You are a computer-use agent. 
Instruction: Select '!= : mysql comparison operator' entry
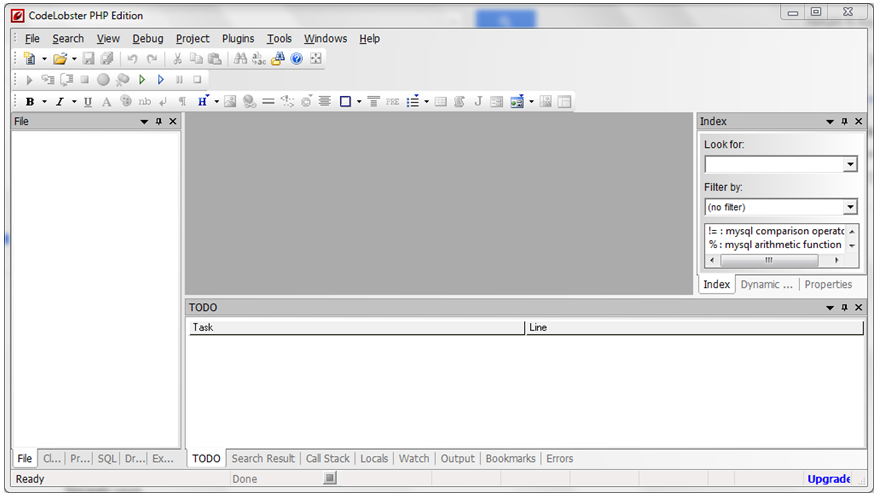pos(775,231)
